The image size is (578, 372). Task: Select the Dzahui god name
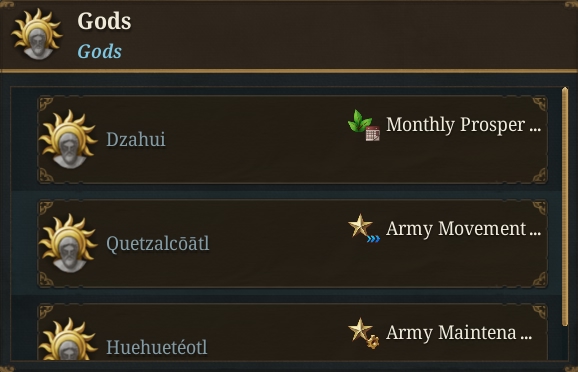pyautogui.click(x=136, y=139)
